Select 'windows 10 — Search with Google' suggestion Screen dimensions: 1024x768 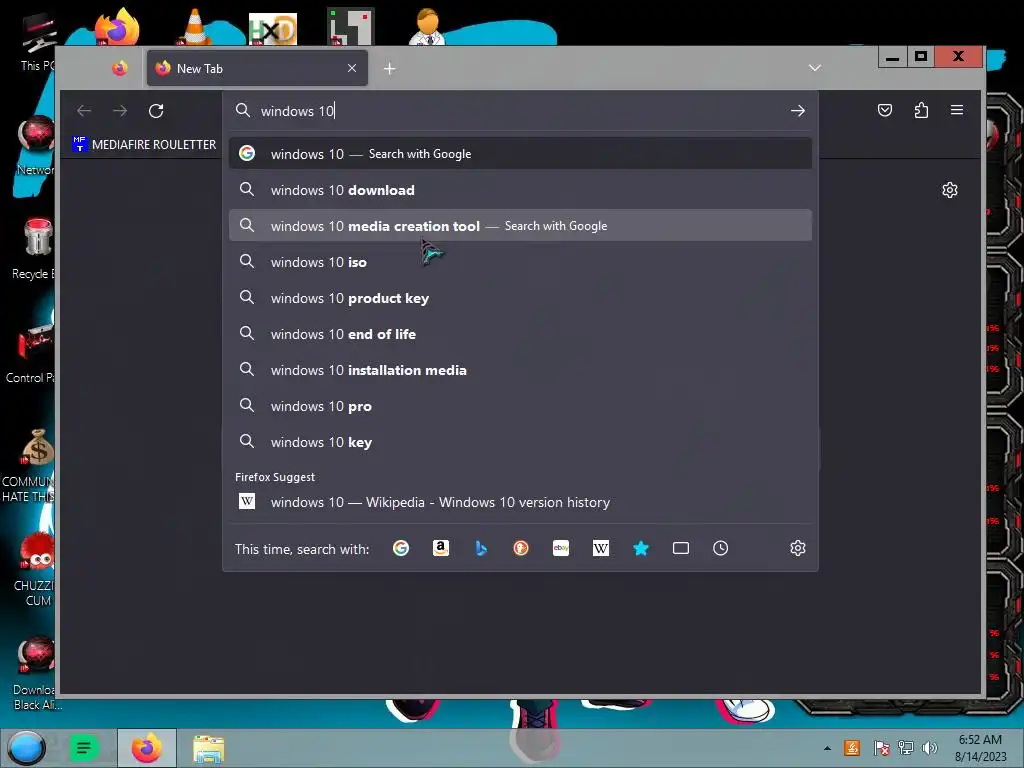pyautogui.click(x=520, y=153)
